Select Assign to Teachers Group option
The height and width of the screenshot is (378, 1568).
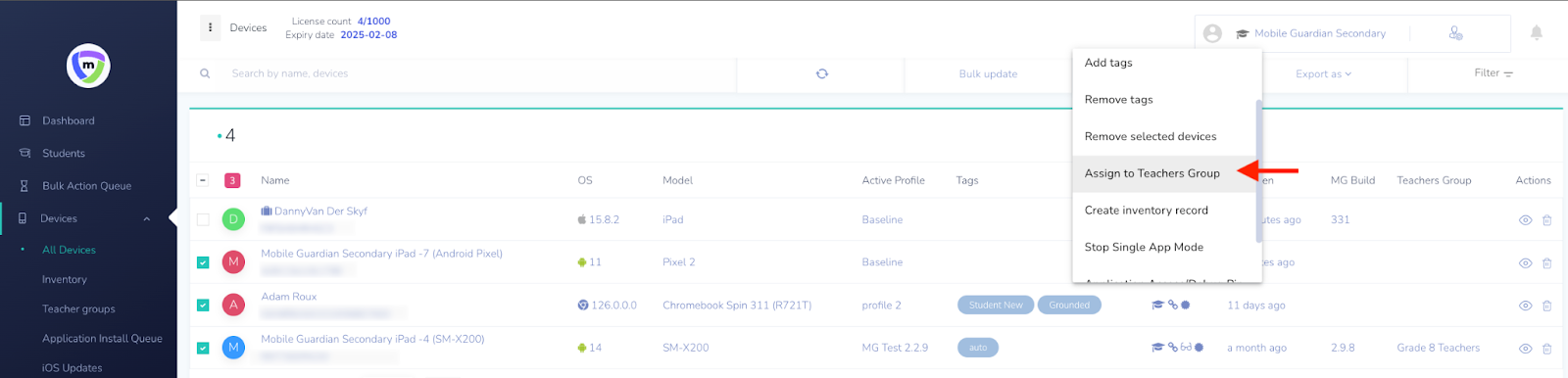coord(1151,173)
